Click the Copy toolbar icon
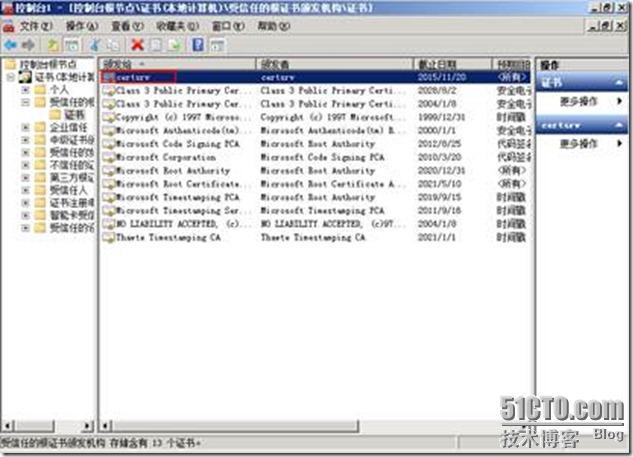The width and height of the screenshot is (633, 457). pyautogui.click(x=113, y=45)
